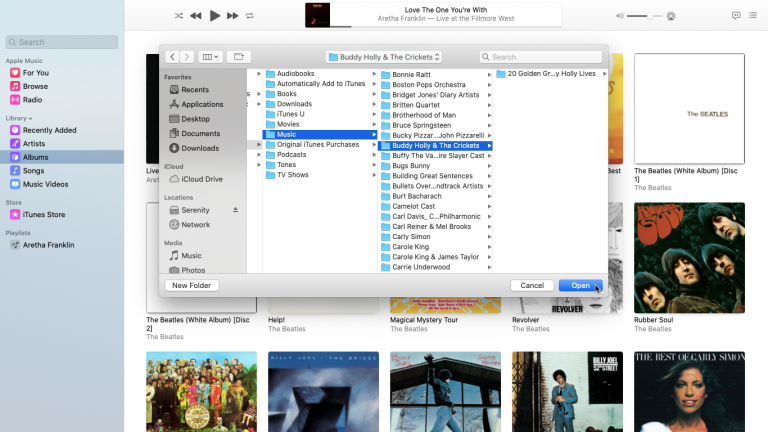Select the Carole King folder

[410, 247]
